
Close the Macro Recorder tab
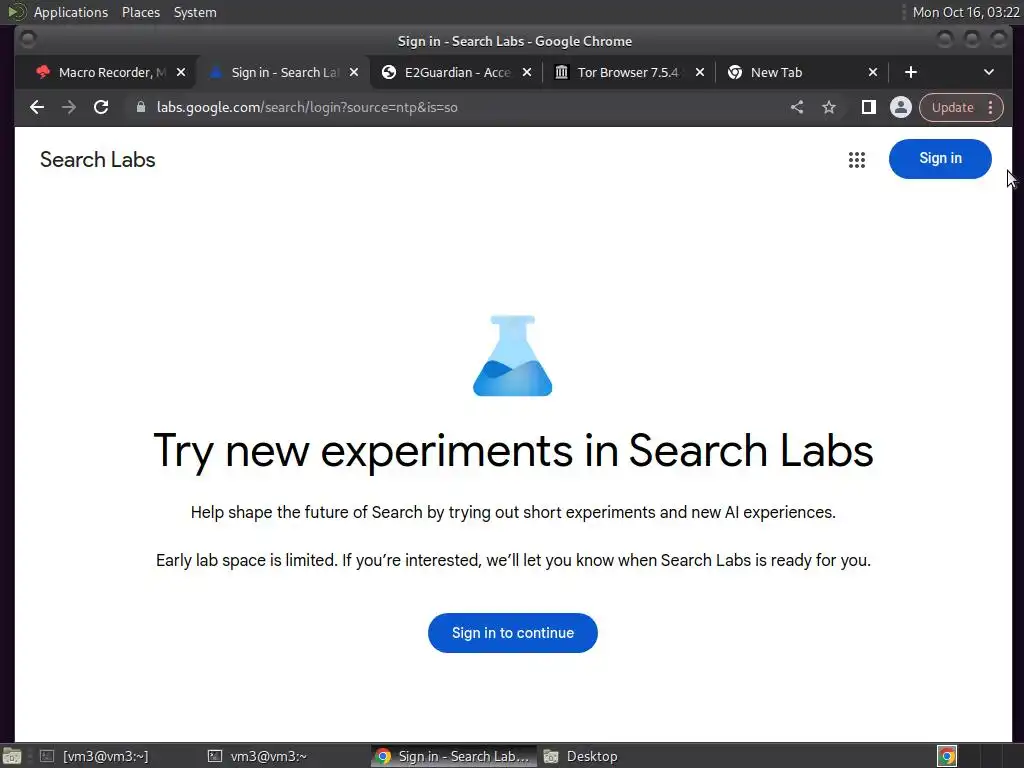point(181,72)
